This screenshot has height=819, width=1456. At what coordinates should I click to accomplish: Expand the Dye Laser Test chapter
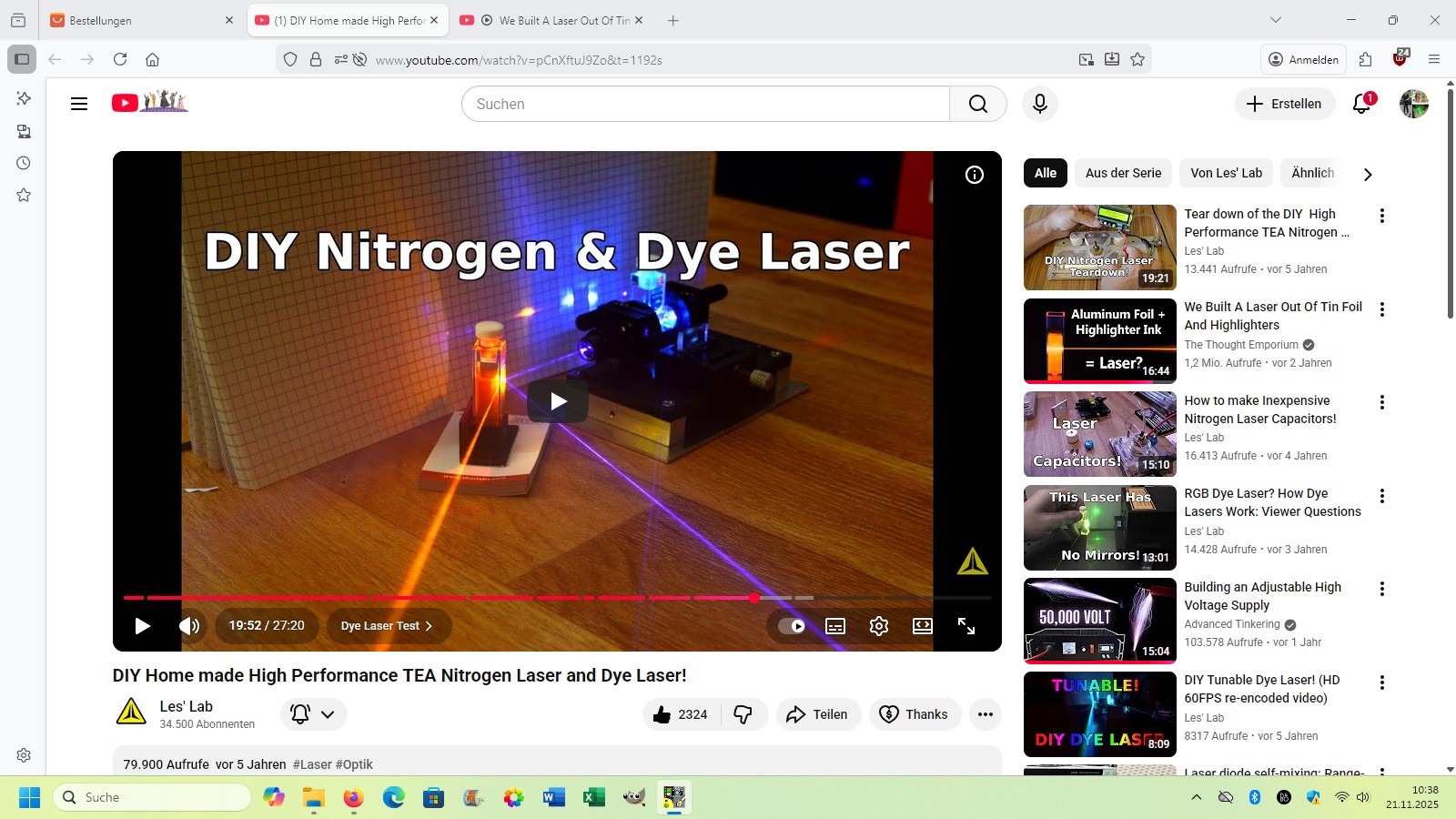point(388,626)
